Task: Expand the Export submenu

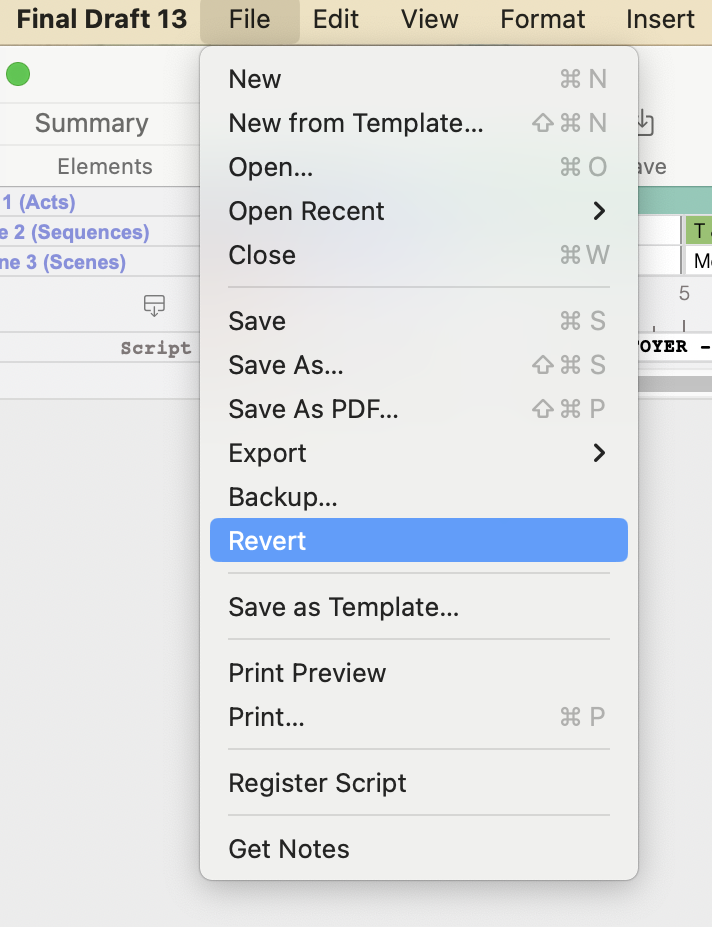Action: click(x=267, y=453)
